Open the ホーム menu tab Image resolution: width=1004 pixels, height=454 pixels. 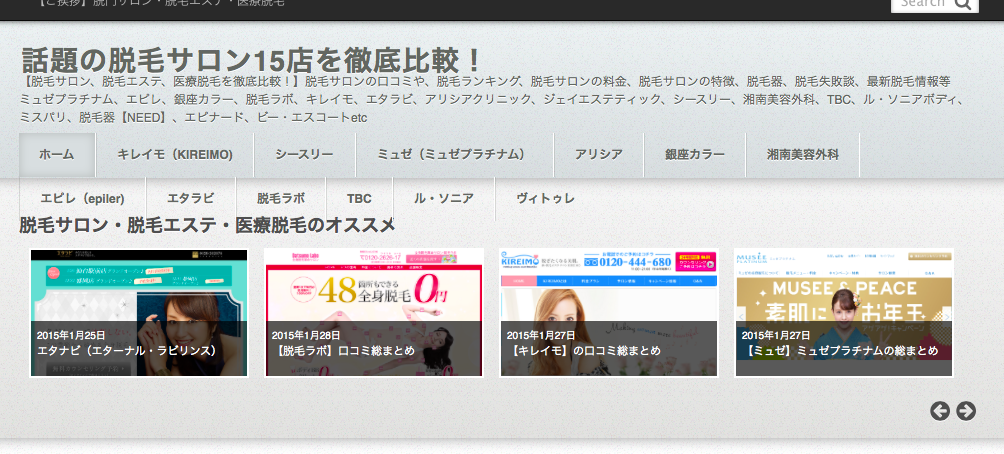tap(57, 155)
